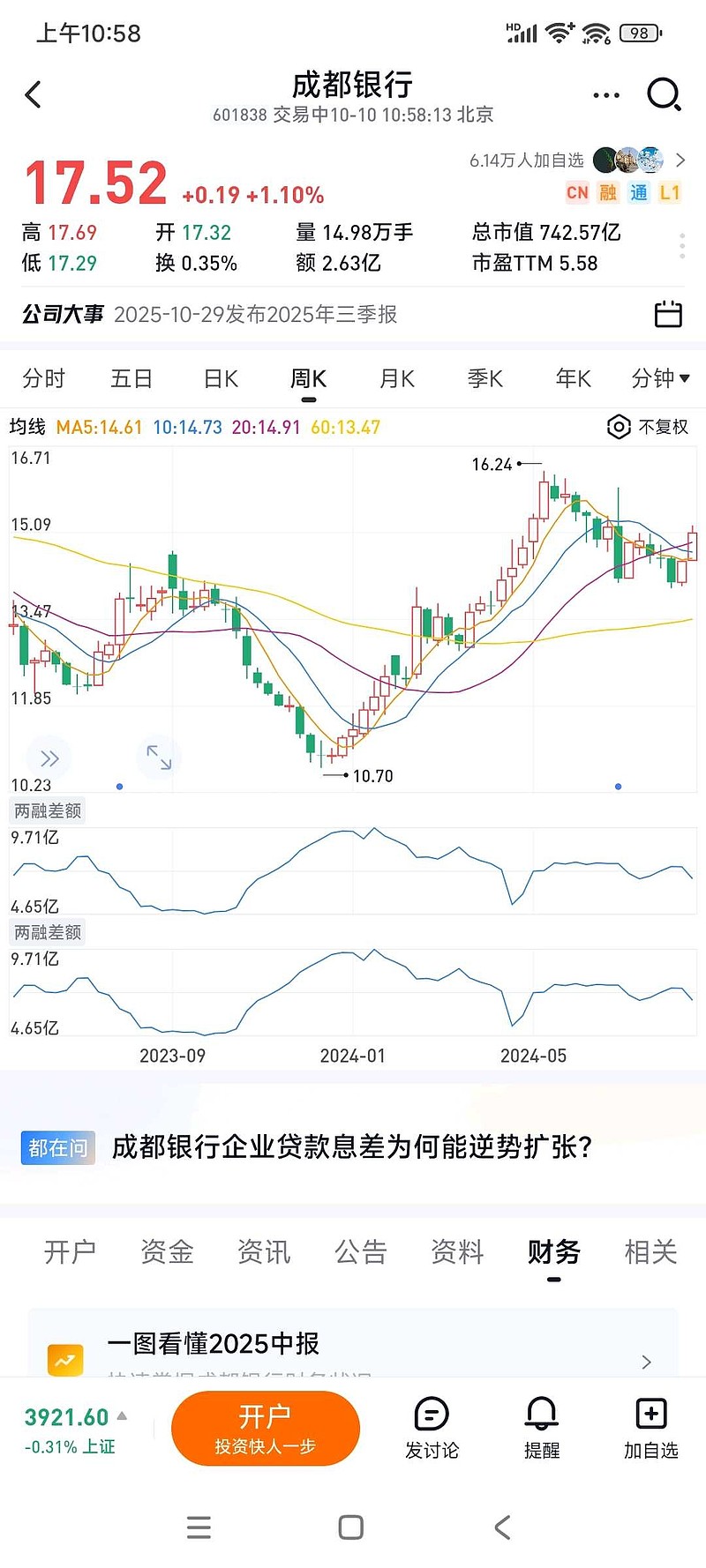Tap the chart fullscreen expand icon
Screen dimensions: 706x1568
pyautogui.click(x=159, y=757)
